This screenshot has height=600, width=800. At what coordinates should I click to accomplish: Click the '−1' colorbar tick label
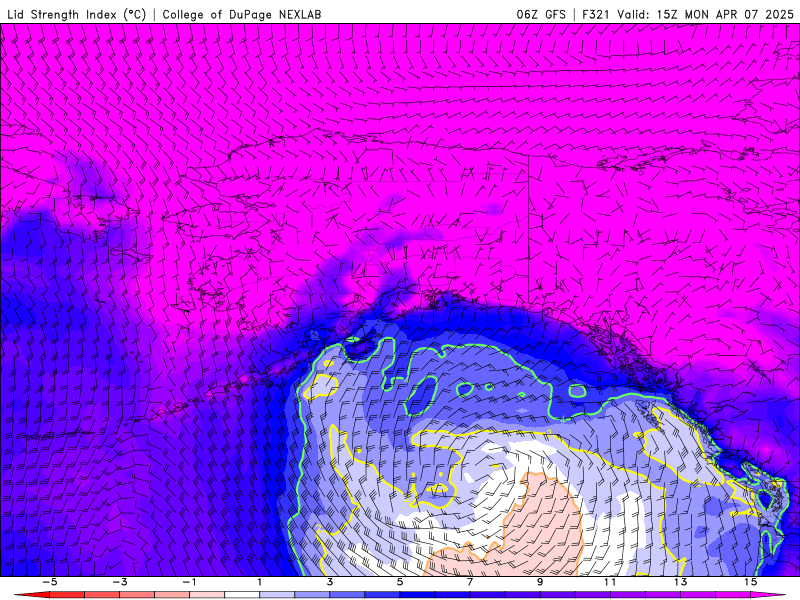[x=189, y=582]
